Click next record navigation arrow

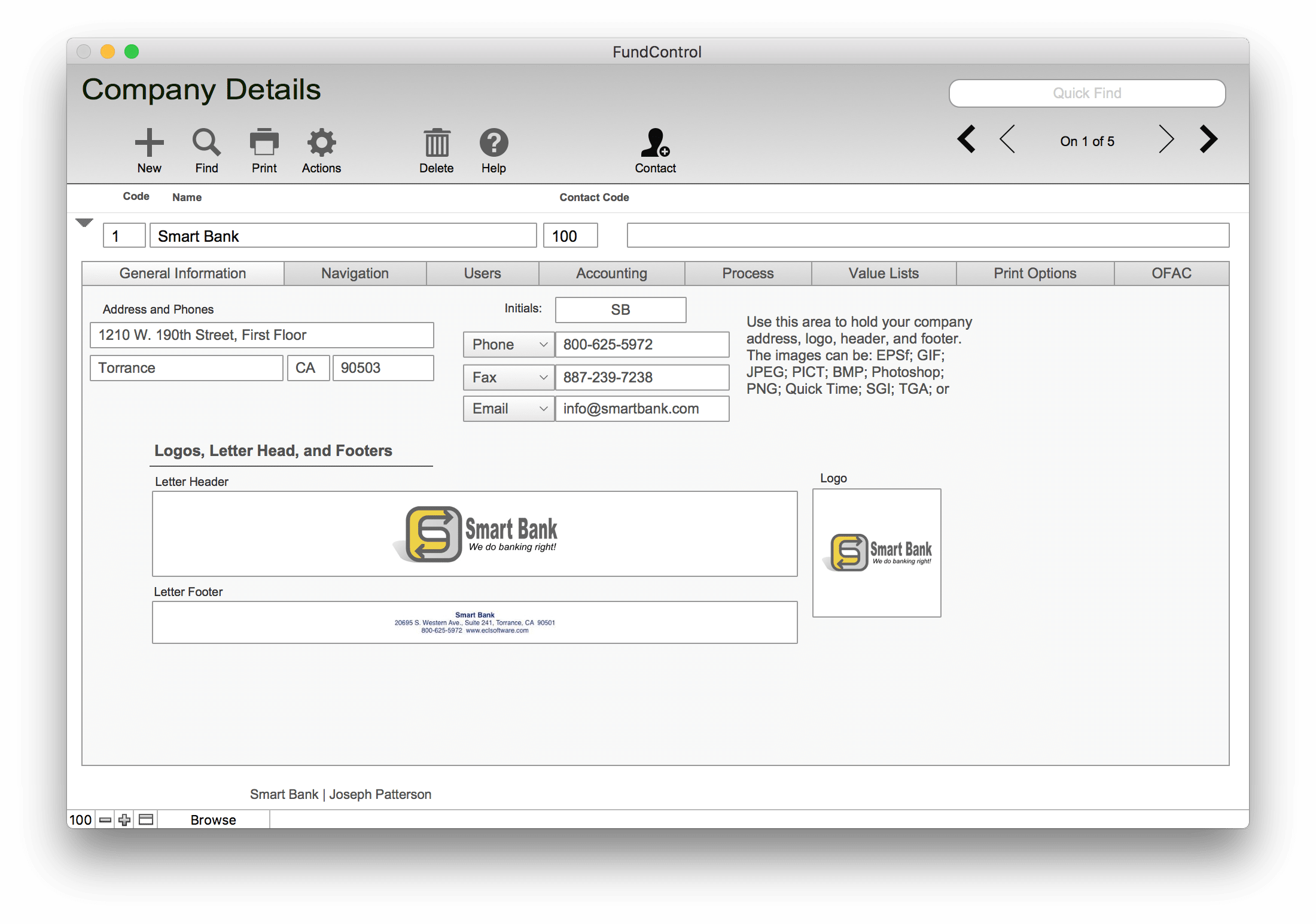coord(1167,141)
